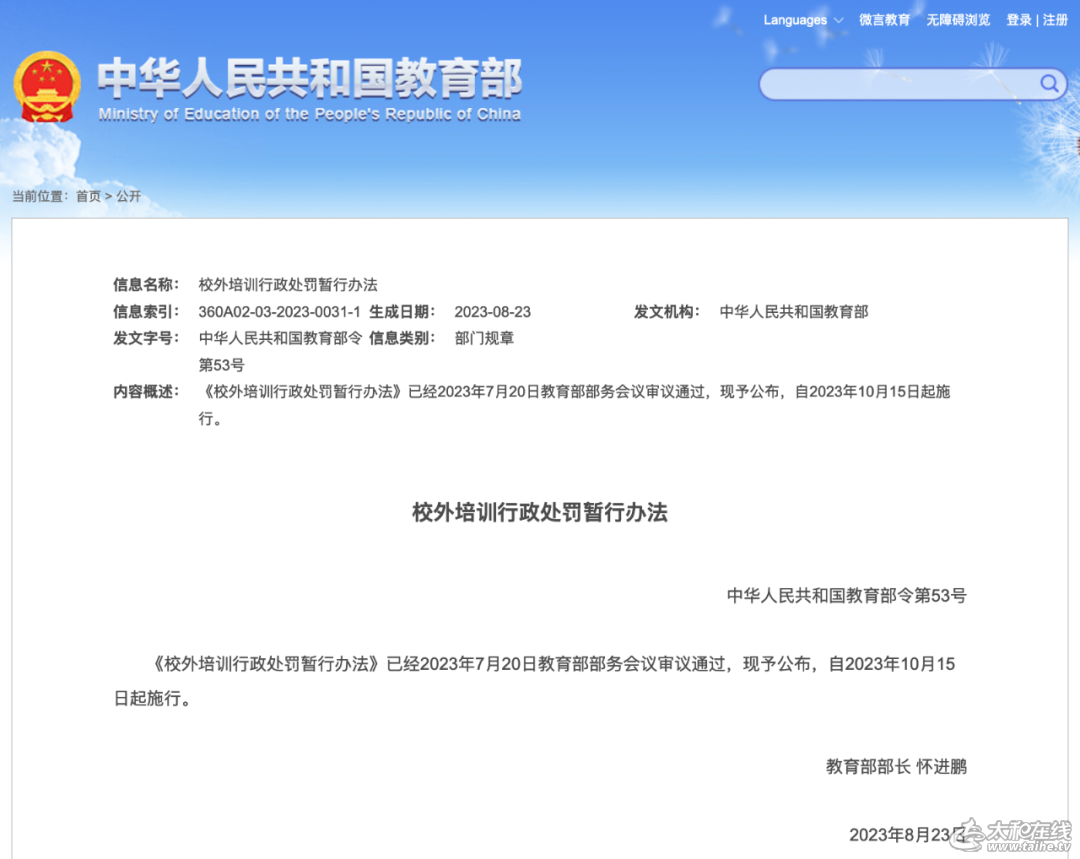Select the date 2023-08-23
Screen dimensions: 1080x859
click(492, 312)
